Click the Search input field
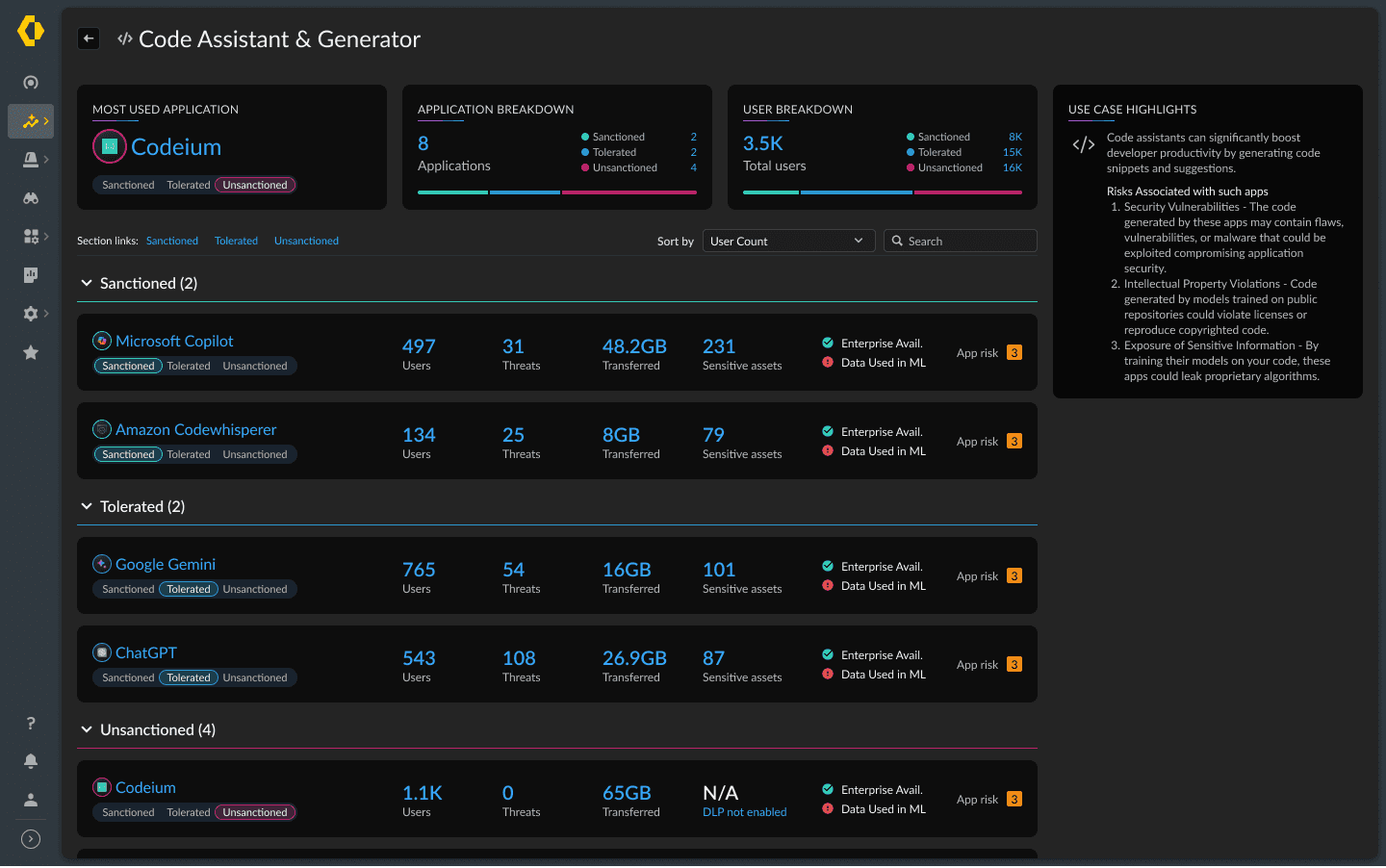The height and width of the screenshot is (868, 1386). point(960,241)
